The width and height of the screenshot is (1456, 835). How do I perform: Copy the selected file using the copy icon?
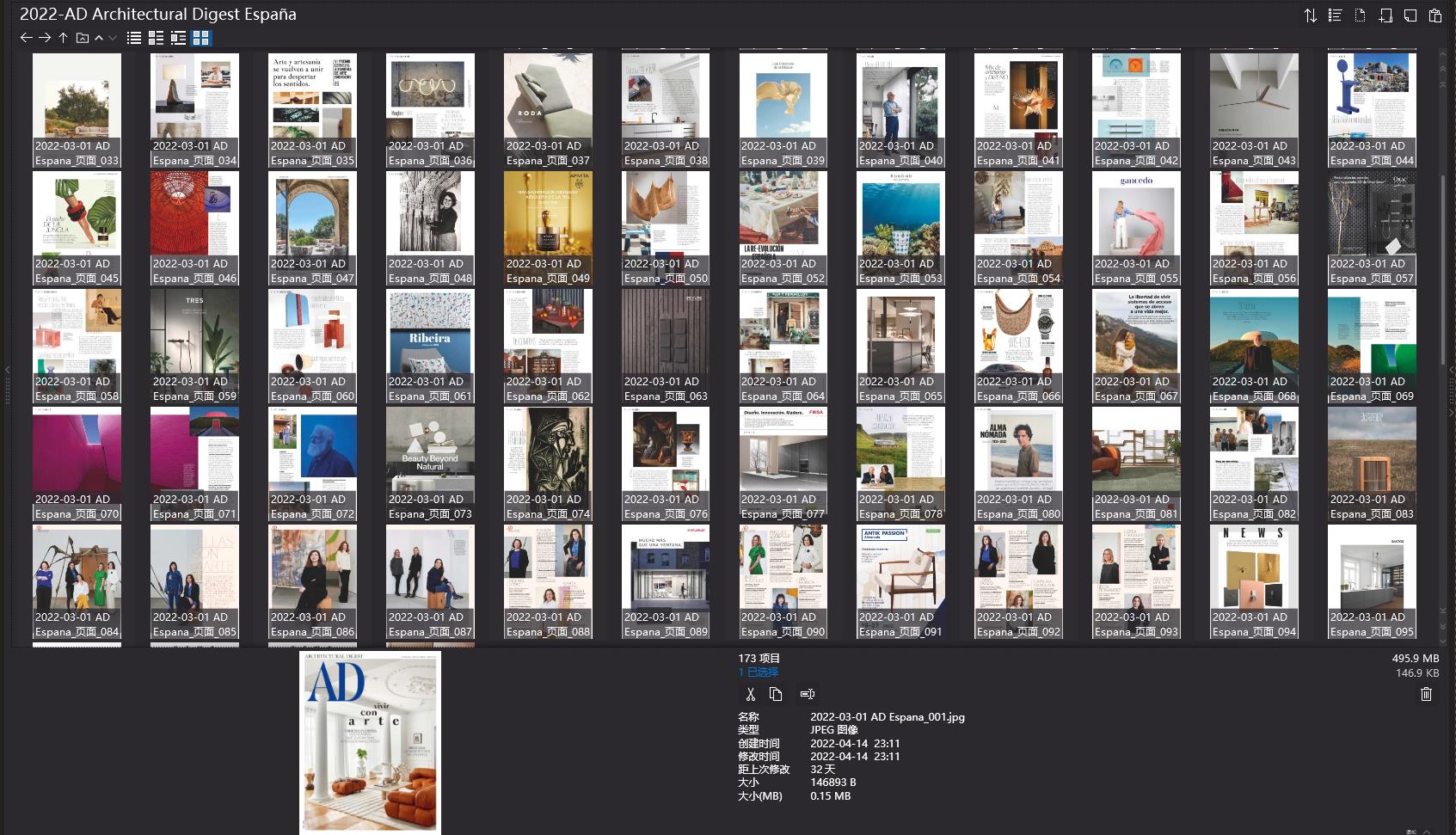click(x=777, y=694)
